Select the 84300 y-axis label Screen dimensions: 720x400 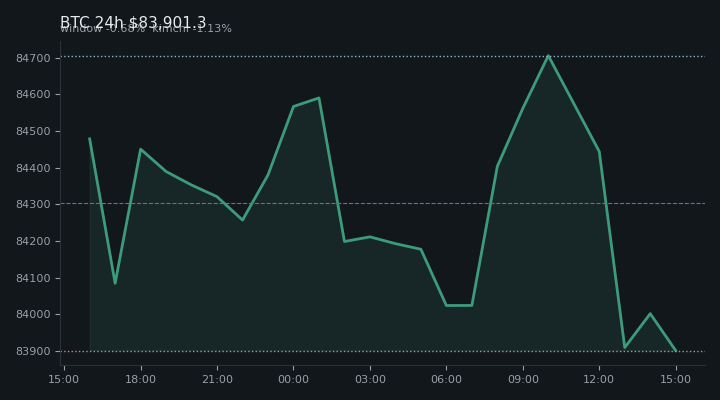[33, 204]
